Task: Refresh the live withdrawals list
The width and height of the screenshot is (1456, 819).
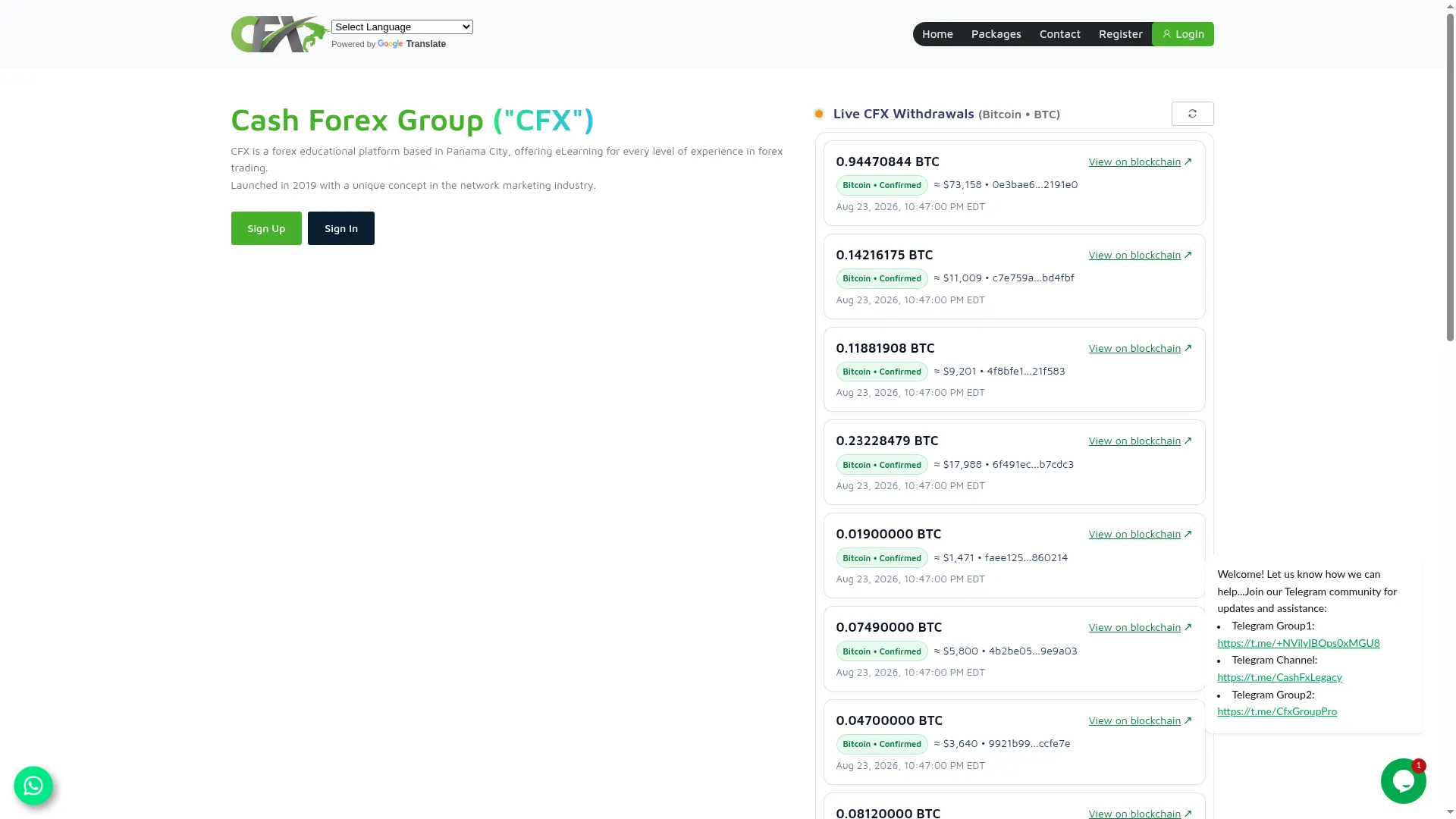Action: coord(1192,114)
